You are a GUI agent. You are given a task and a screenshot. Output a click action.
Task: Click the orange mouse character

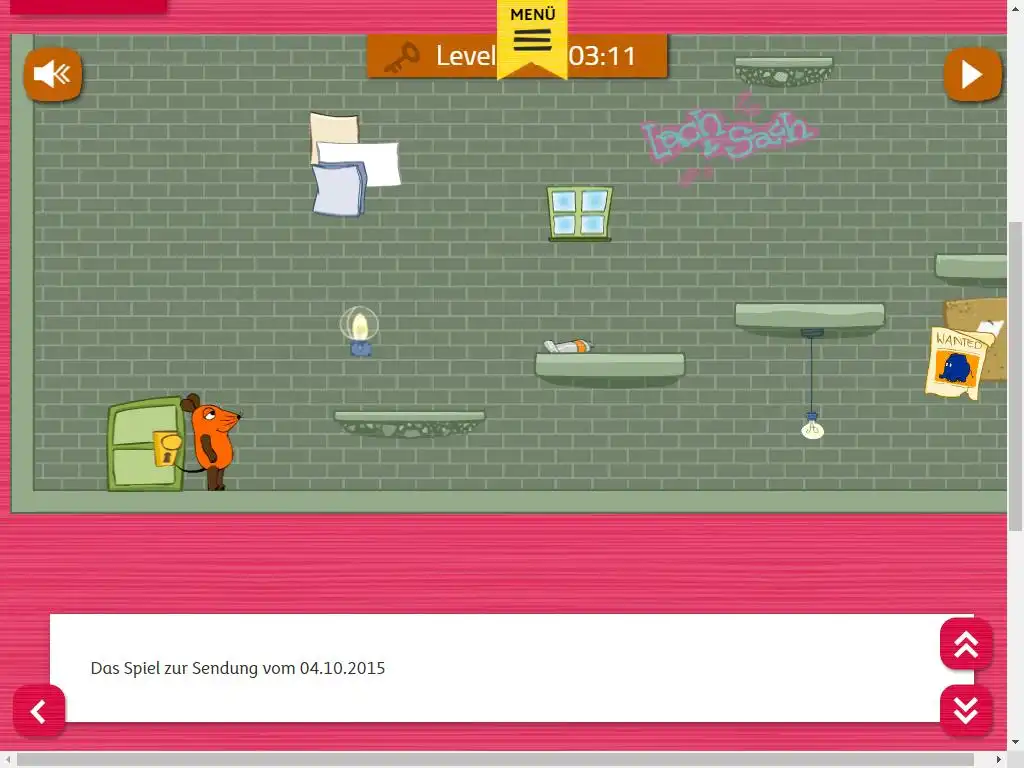(x=212, y=441)
